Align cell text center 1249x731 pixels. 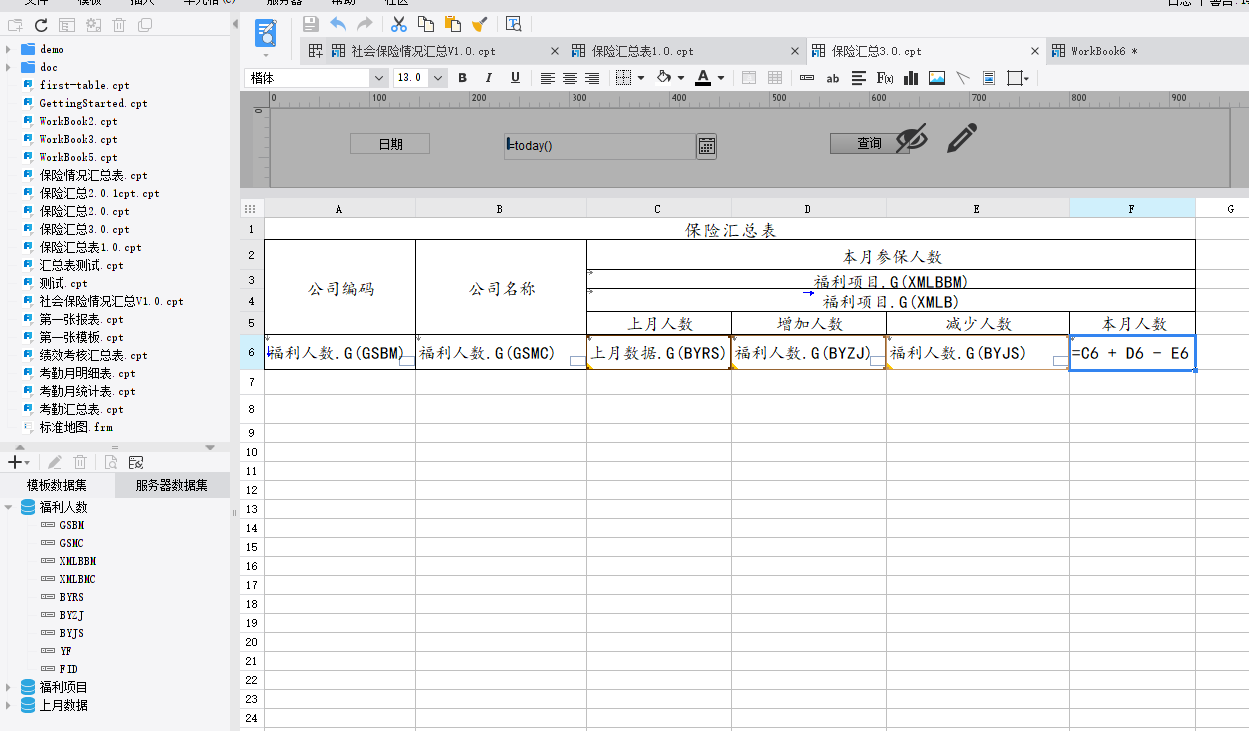(570, 78)
